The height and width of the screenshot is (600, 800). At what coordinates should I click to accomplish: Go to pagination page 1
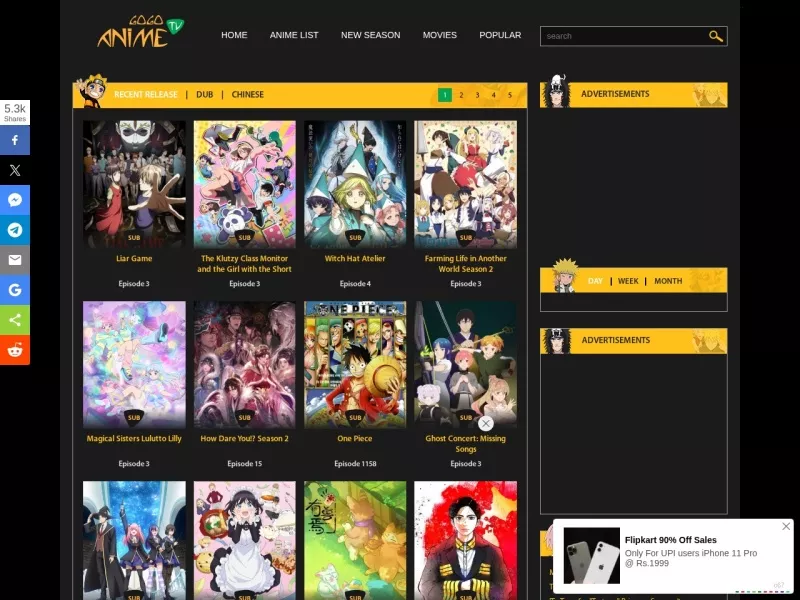445,95
